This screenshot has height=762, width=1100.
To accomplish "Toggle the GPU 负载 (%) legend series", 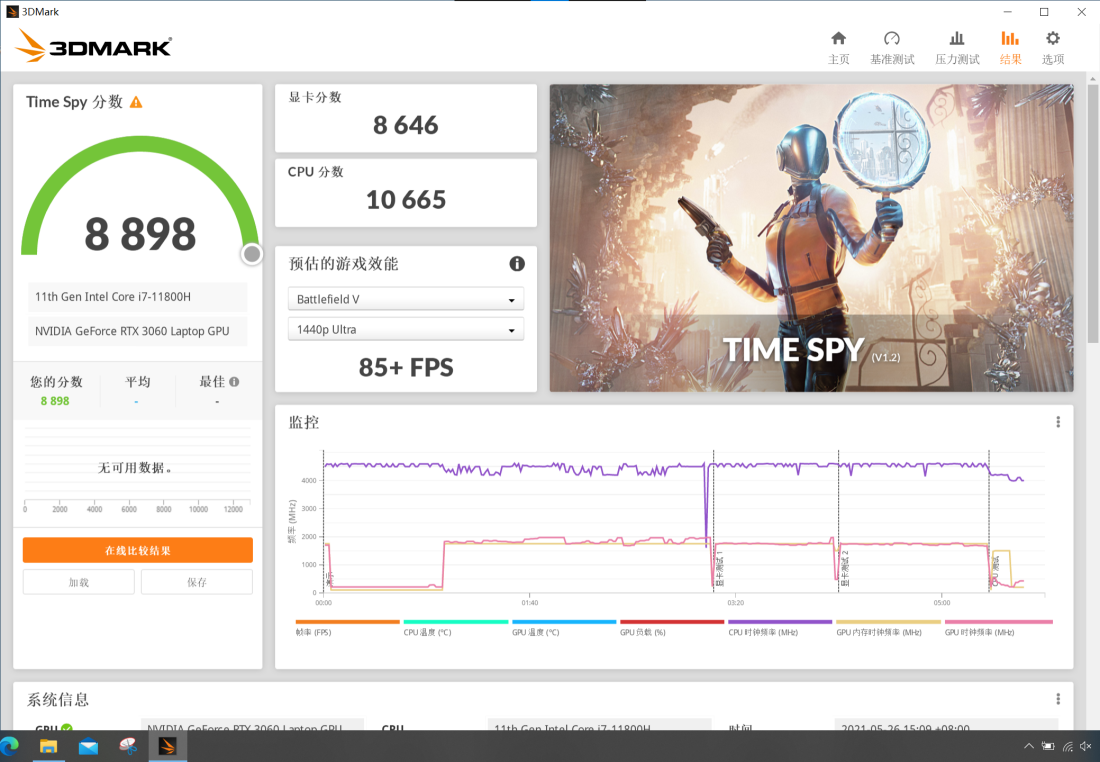I will [x=672, y=627].
